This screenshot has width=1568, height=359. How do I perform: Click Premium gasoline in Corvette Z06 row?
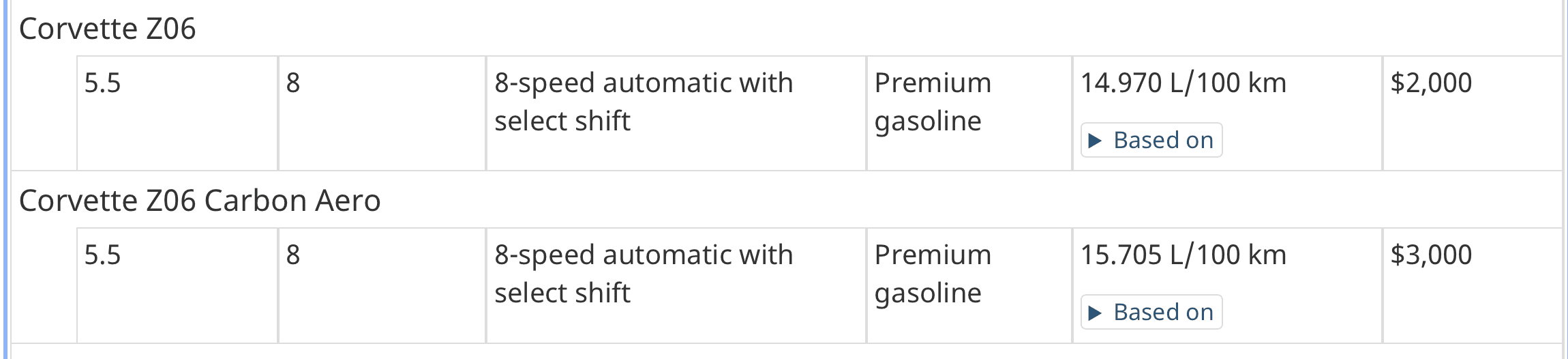point(932,102)
